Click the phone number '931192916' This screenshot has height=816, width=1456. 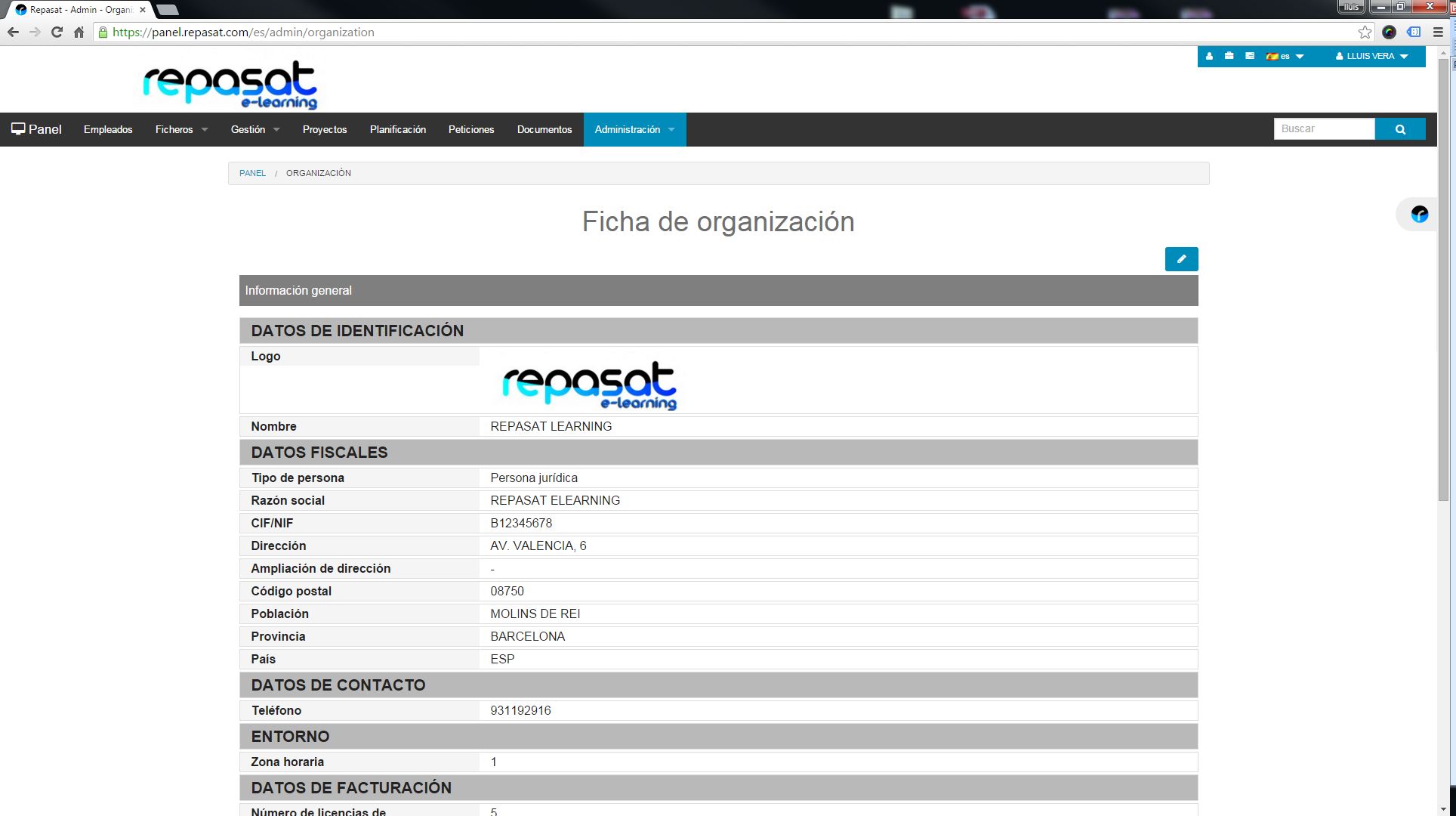tap(521, 711)
